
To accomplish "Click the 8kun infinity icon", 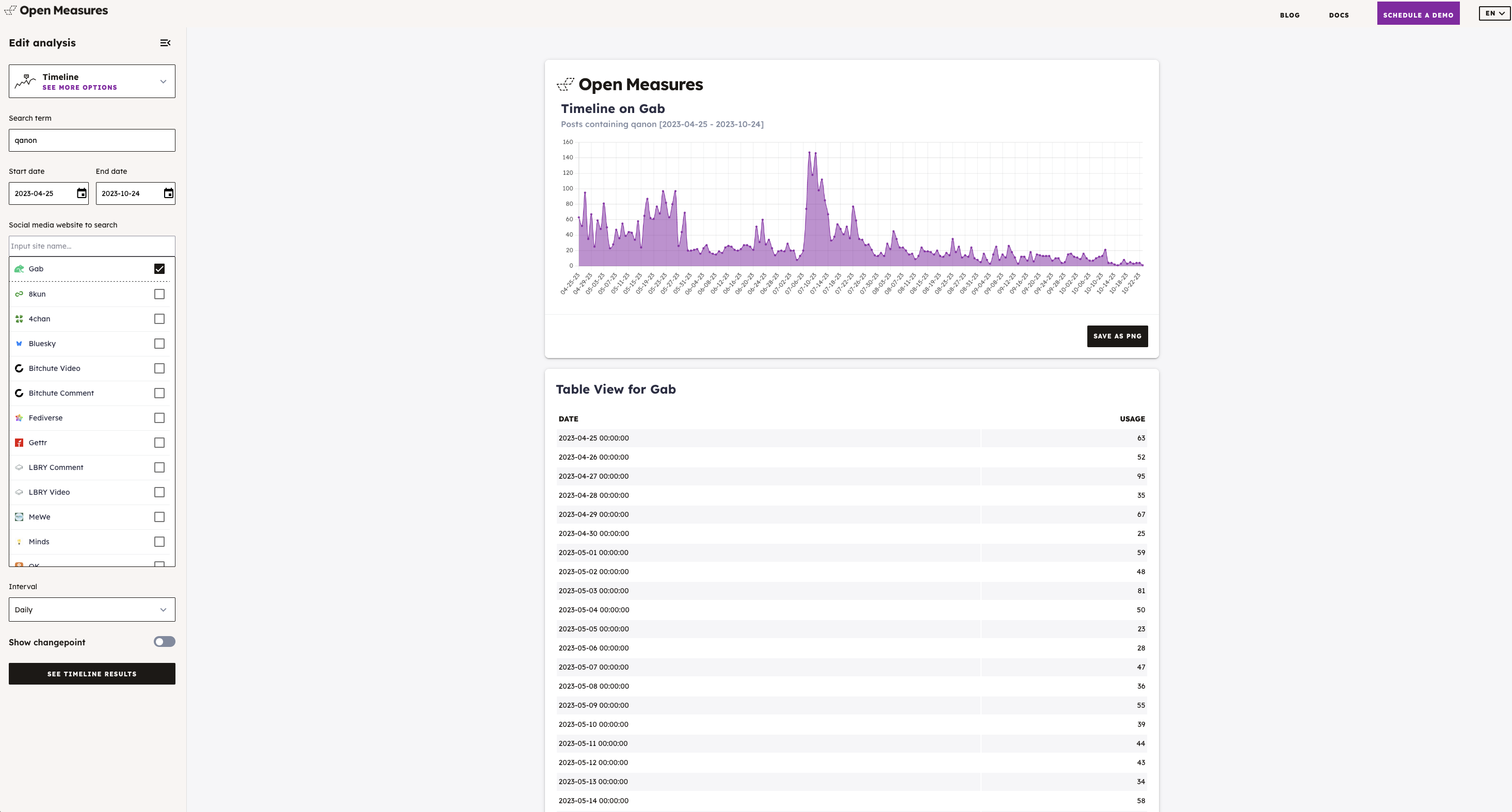I will [20, 294].
